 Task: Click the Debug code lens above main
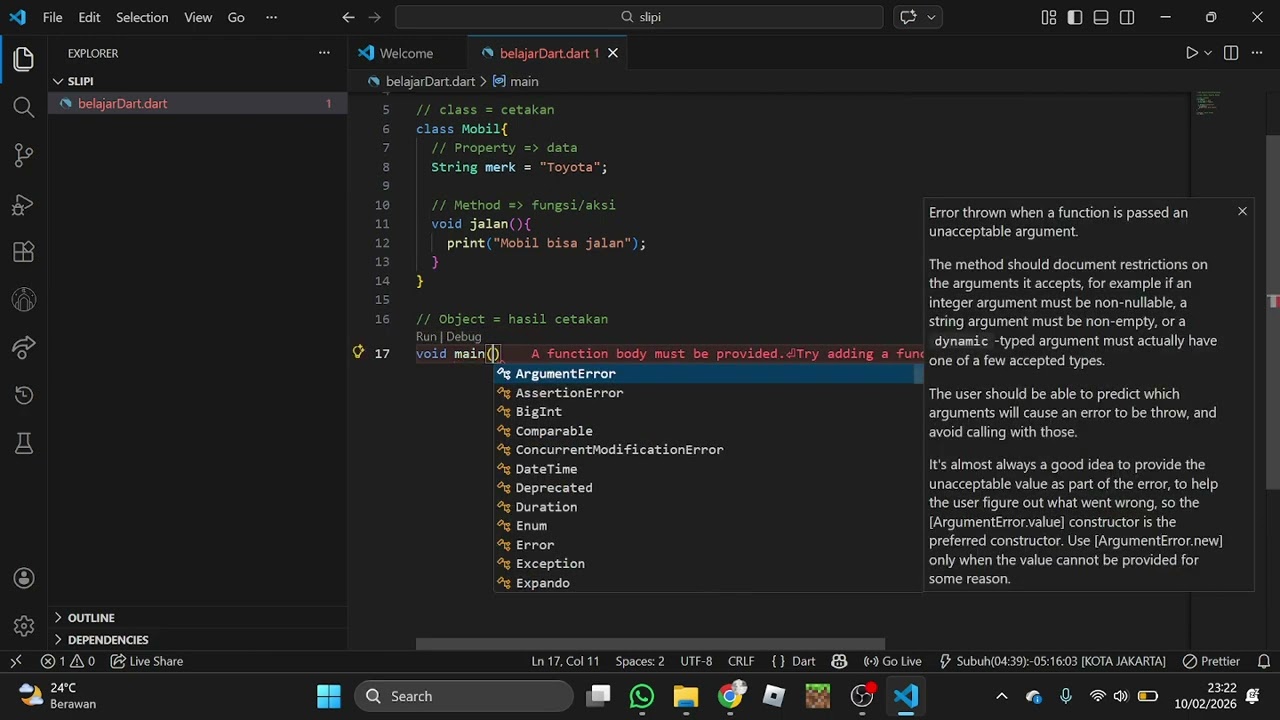point(463,337)
